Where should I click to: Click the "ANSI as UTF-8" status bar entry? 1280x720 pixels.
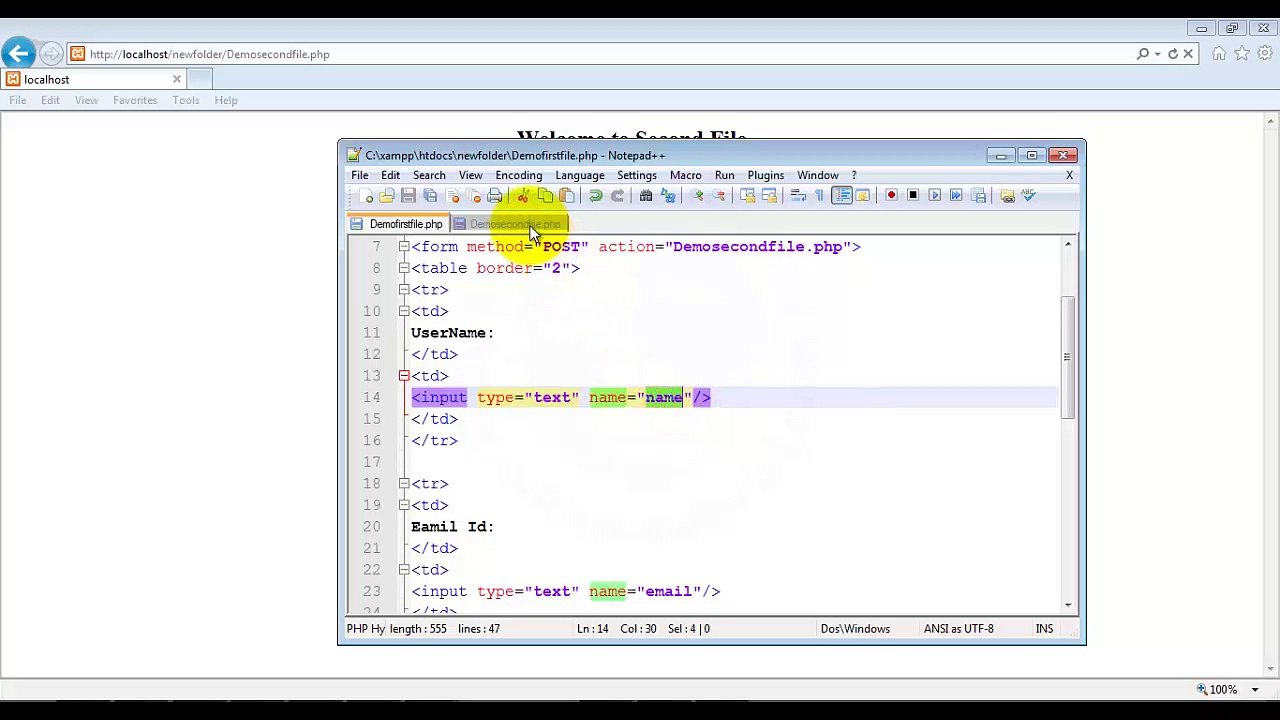(x=958, y=629)
